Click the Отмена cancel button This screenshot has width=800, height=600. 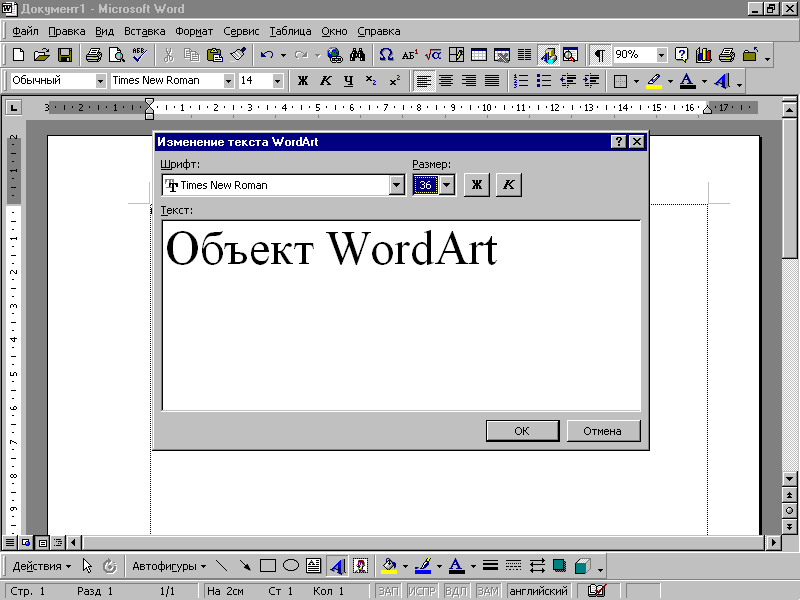[x=603, y=431]
